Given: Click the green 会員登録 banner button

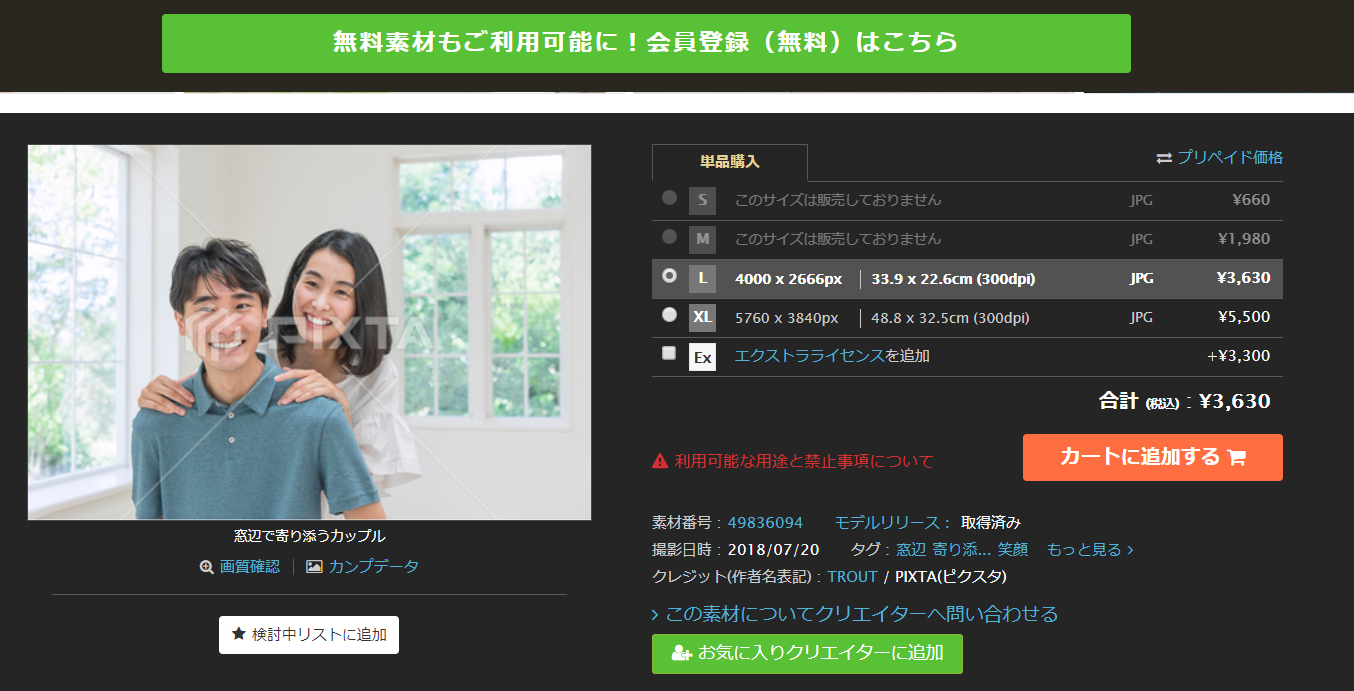Looking at the screenshot, I should coord(646,43).
